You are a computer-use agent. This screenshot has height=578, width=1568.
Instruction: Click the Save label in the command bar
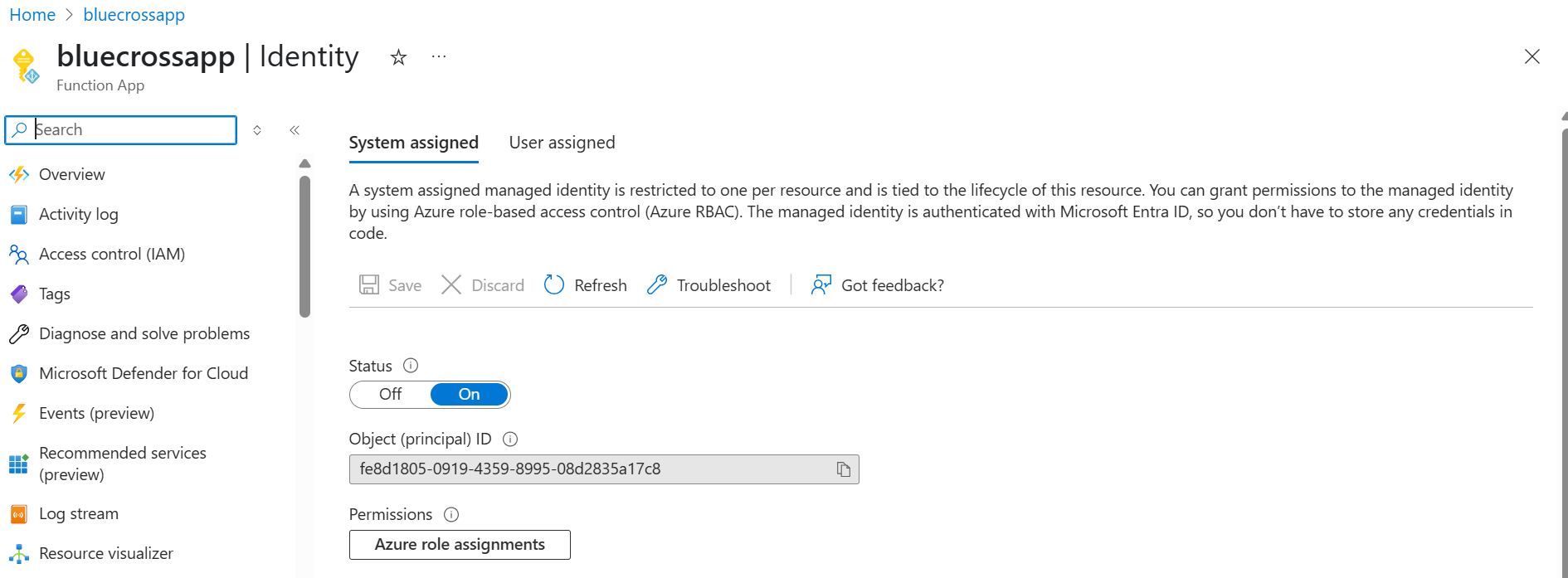tap(405, 285)
